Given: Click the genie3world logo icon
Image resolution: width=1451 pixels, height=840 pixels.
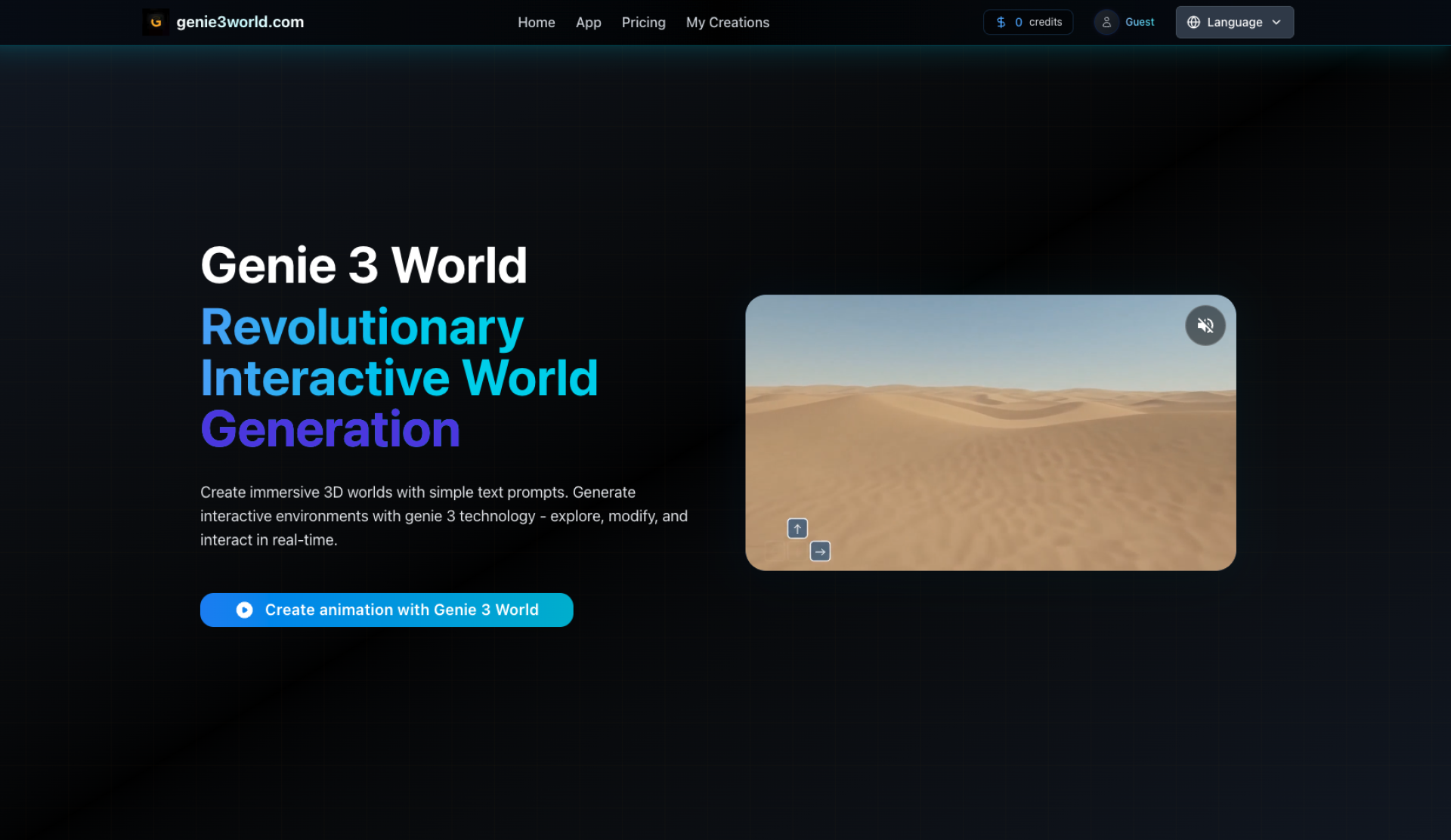Looking at the screenshot, I should (156, 23).
